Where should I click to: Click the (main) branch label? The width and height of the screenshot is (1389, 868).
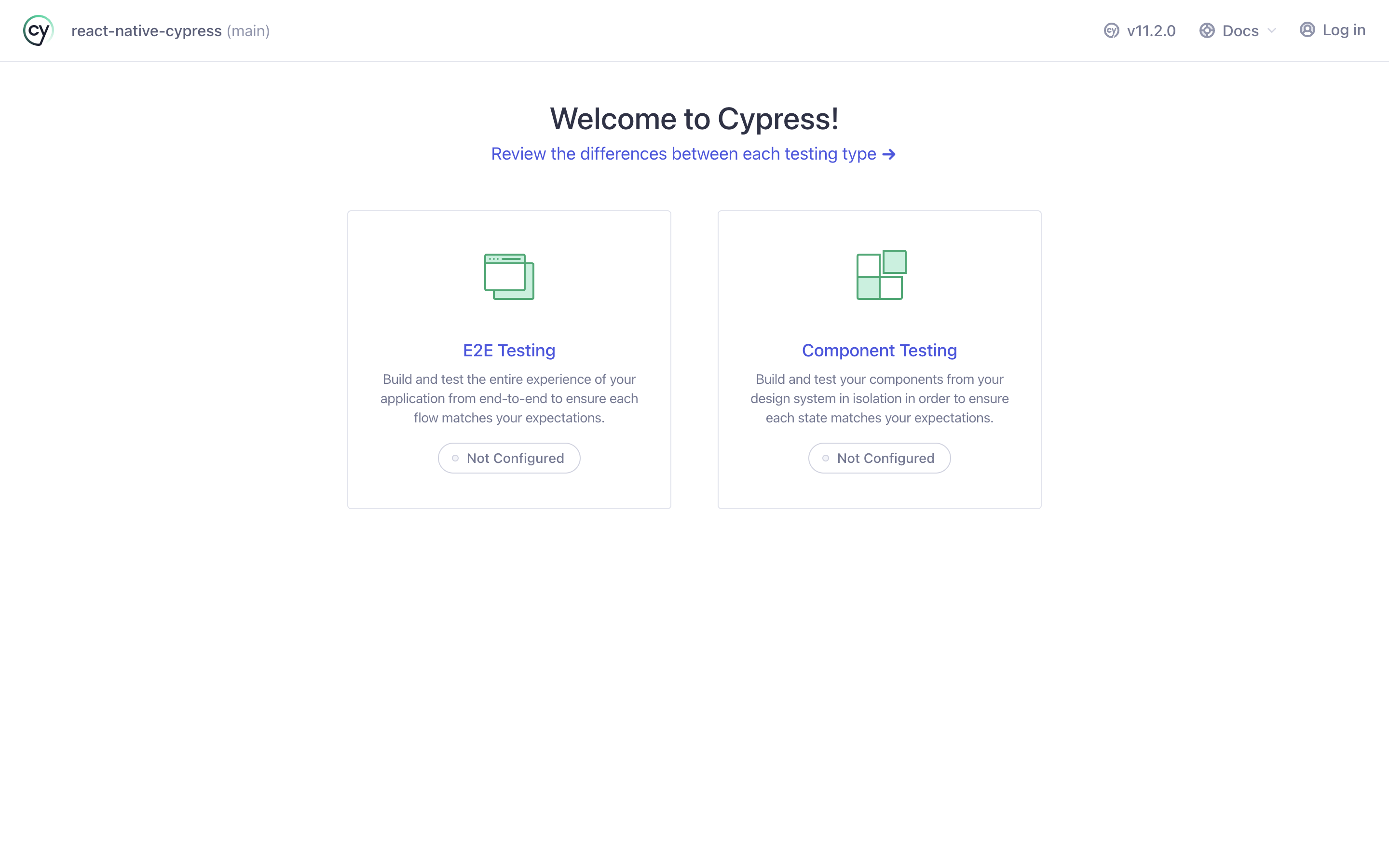248,31
